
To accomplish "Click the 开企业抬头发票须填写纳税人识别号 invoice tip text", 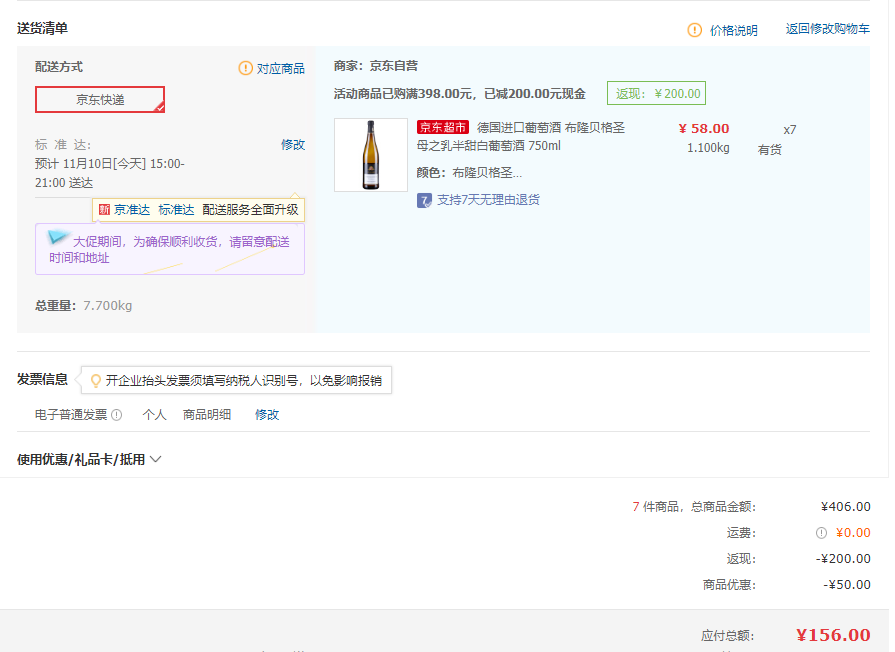I will 244,381.
